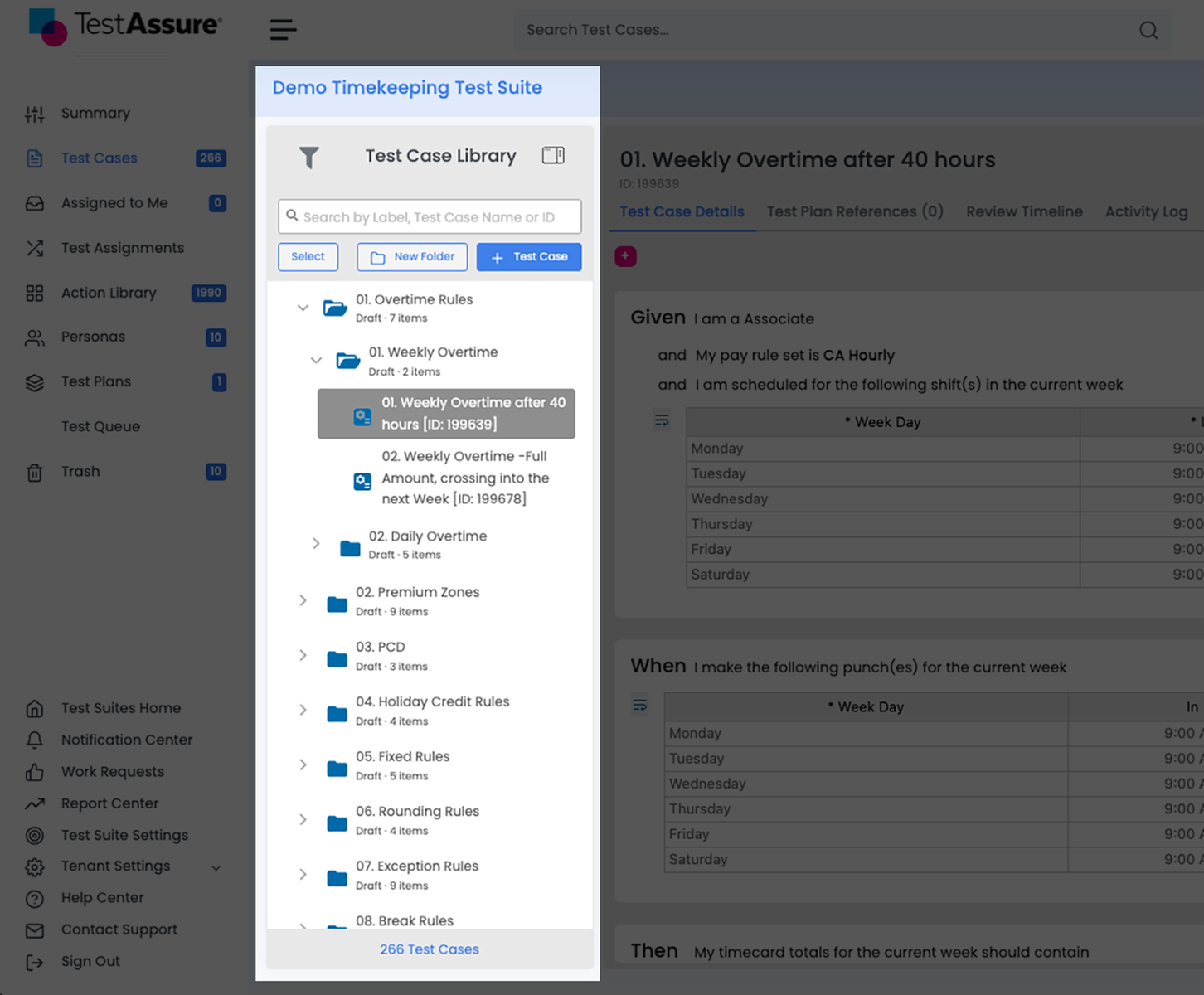Toggle the side panel layout icon

[553, 155]
